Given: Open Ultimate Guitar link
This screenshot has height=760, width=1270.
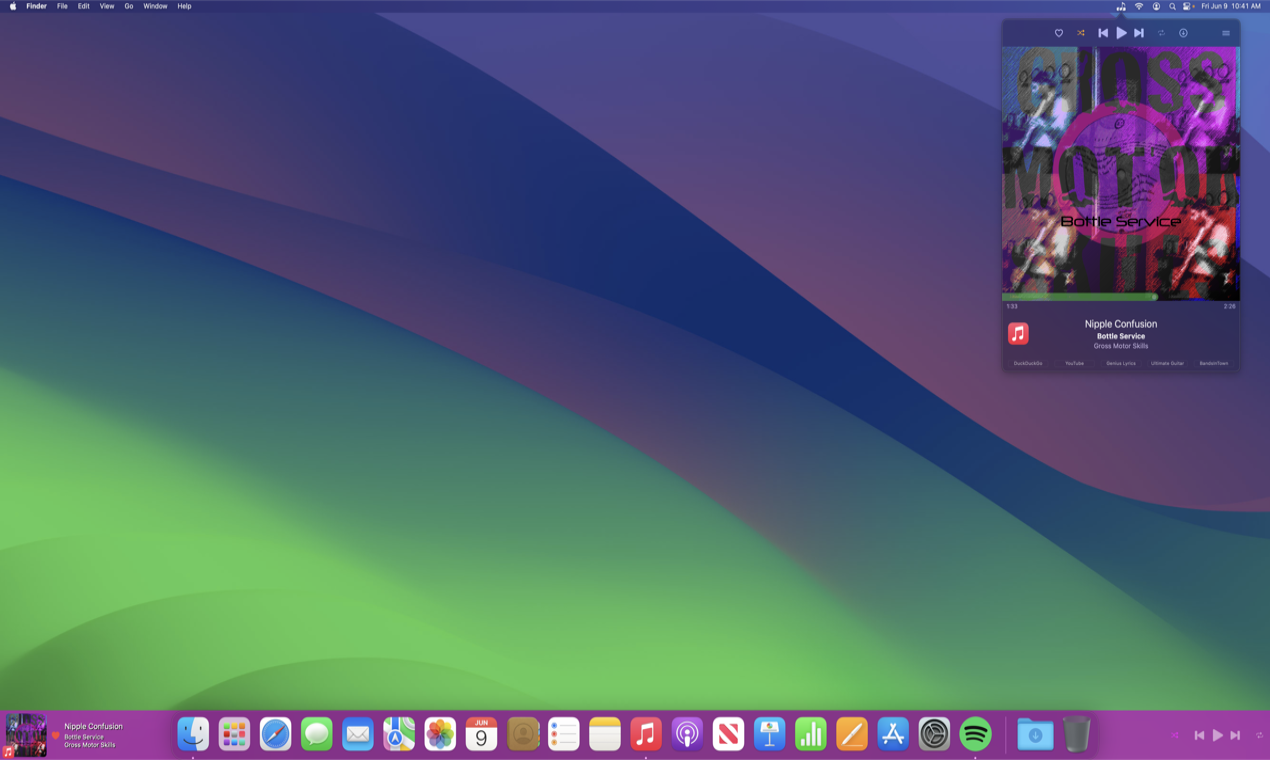Looking at the screenshot, I should (1167, 363).
